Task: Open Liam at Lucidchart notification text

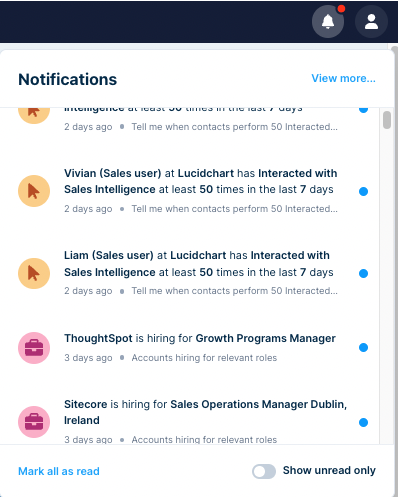Action: pos(199,264)
